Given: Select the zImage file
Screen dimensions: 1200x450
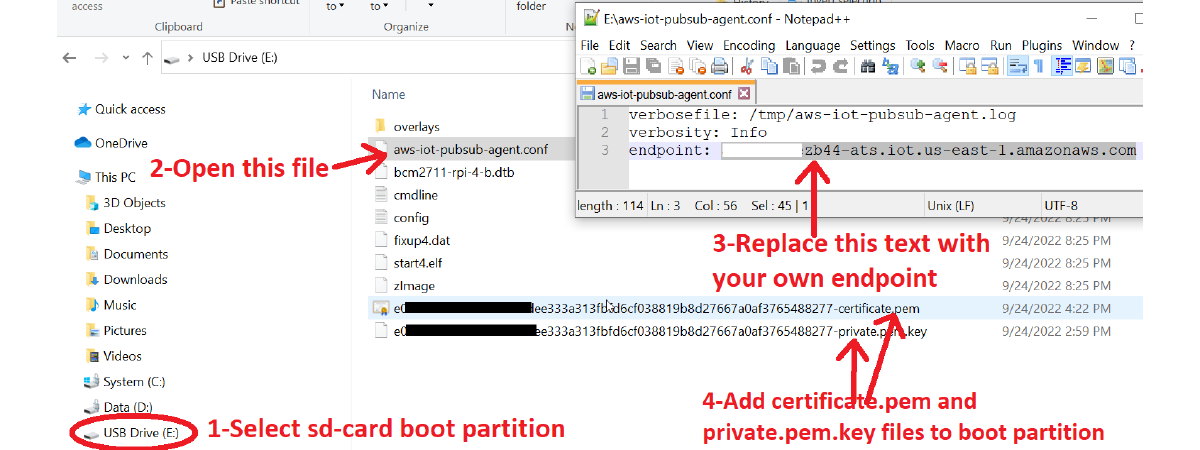Looking at the screenshot, I should click(x=414, y=286).
